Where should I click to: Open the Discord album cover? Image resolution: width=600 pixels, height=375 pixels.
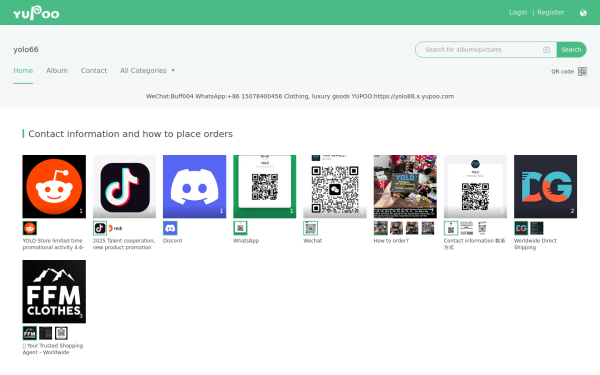click(194, 186)
